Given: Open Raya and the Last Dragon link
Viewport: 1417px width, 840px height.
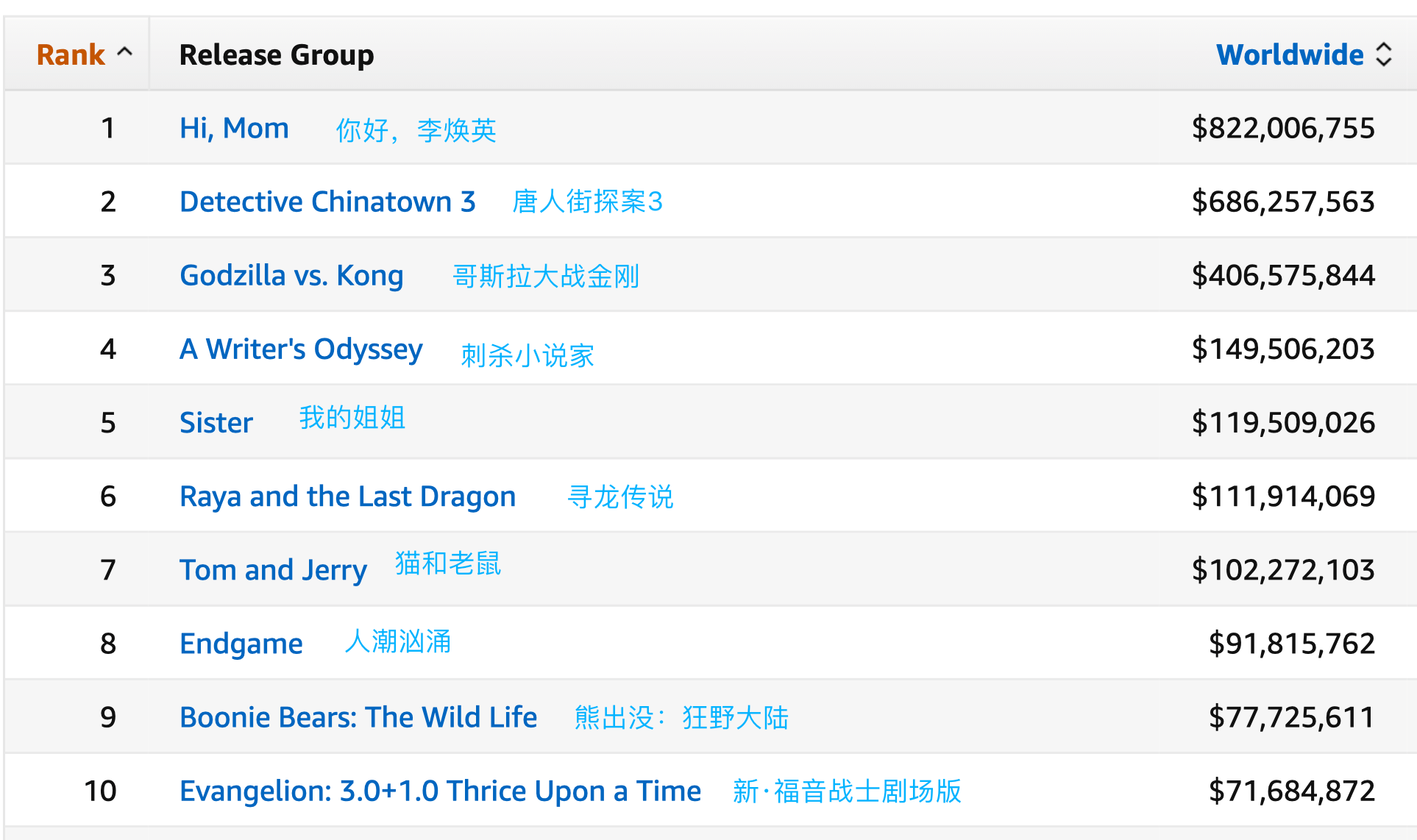Looking at the screenshot, I should point(347,497).
